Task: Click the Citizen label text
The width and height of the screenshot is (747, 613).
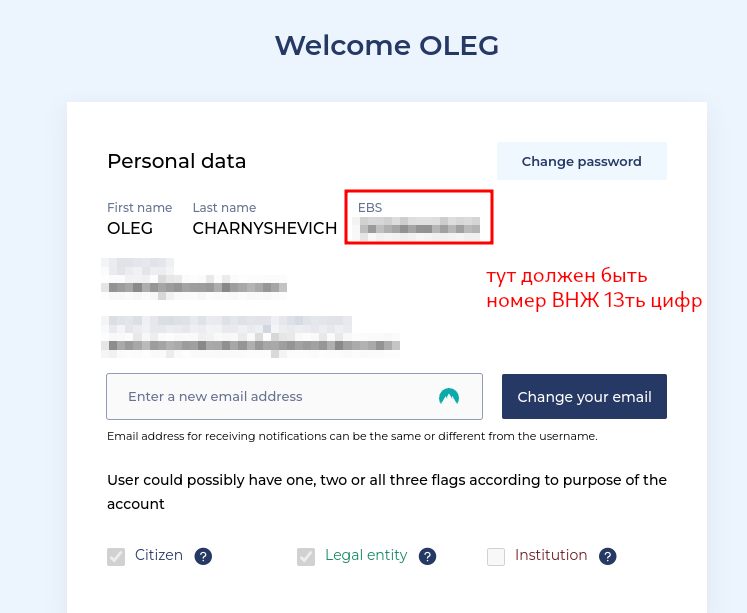Action: pyautogui.click(x=159, y=555)
